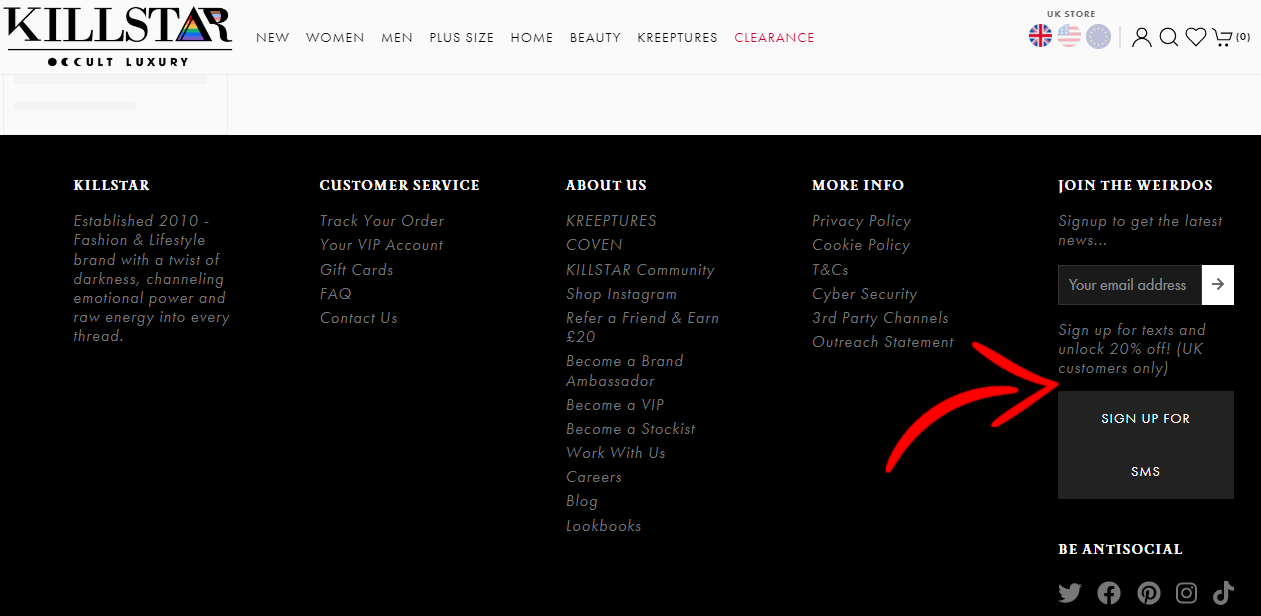Image resolution: width=1261 pixels, height=616 pixels.
Task: Open the Careers link
Action: 594,477
